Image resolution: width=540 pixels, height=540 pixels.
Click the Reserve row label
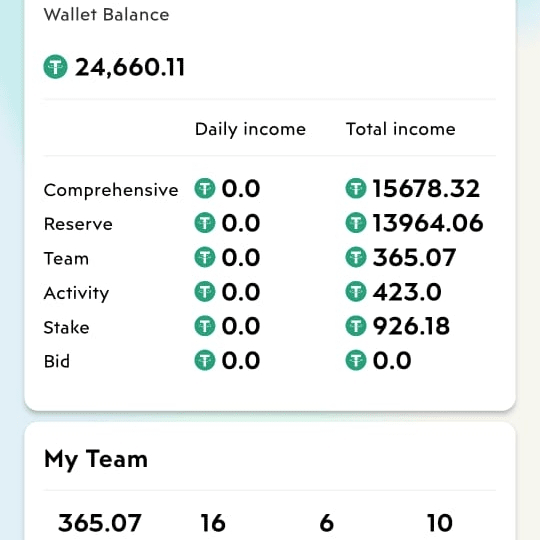coord(78,224)
